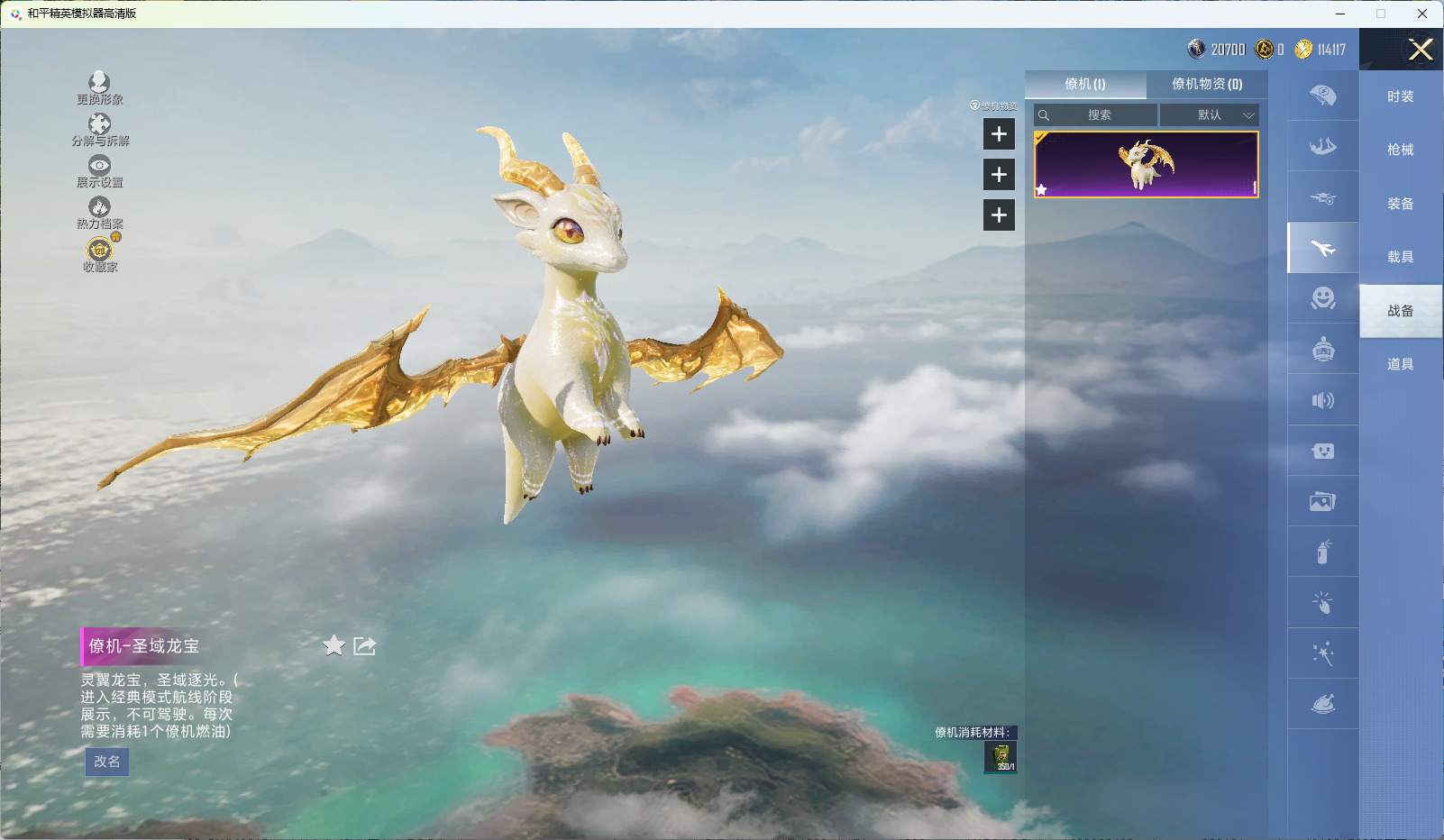Click the first plus slot under 僚机物资

click(x=999, y=134)
